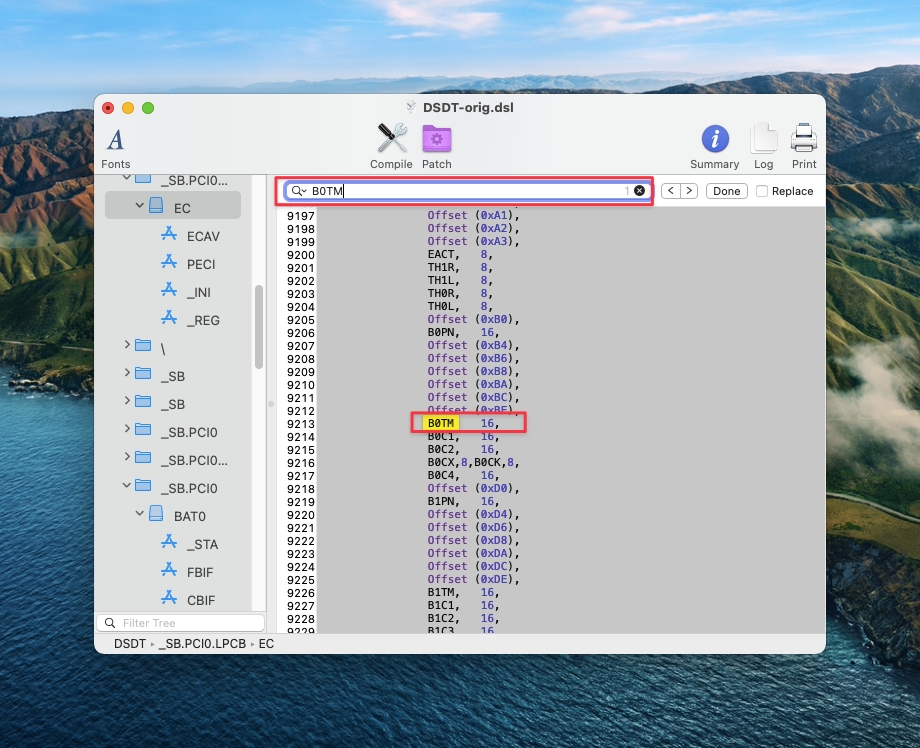Open the Patch tool
The image size is (920, 748).
point(436,139)
